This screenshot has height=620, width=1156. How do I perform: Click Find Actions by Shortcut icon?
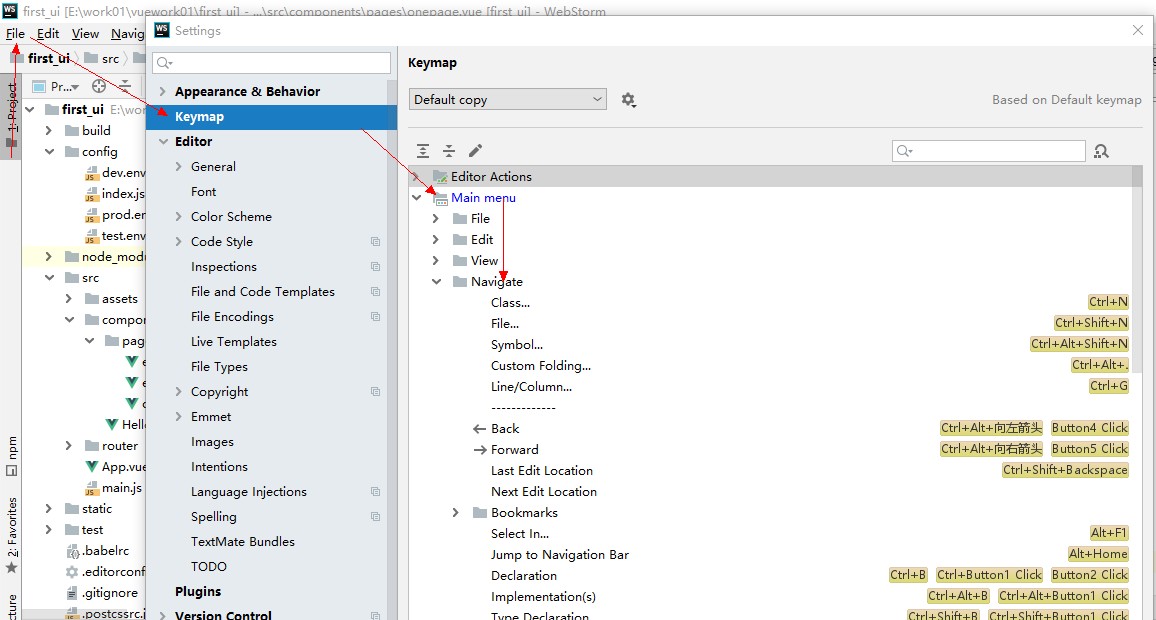pos(1101,151)
